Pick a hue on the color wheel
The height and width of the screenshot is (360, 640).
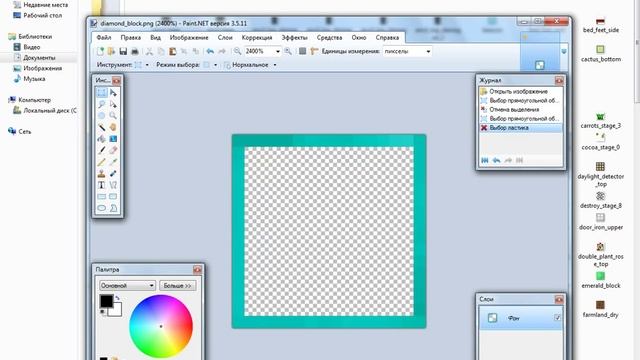(x=161, y=326)
